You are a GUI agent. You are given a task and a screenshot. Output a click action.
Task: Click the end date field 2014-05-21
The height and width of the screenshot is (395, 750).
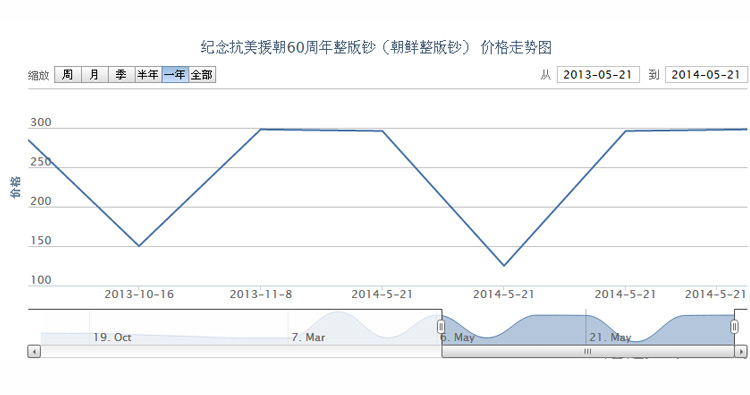click(706, 75)
